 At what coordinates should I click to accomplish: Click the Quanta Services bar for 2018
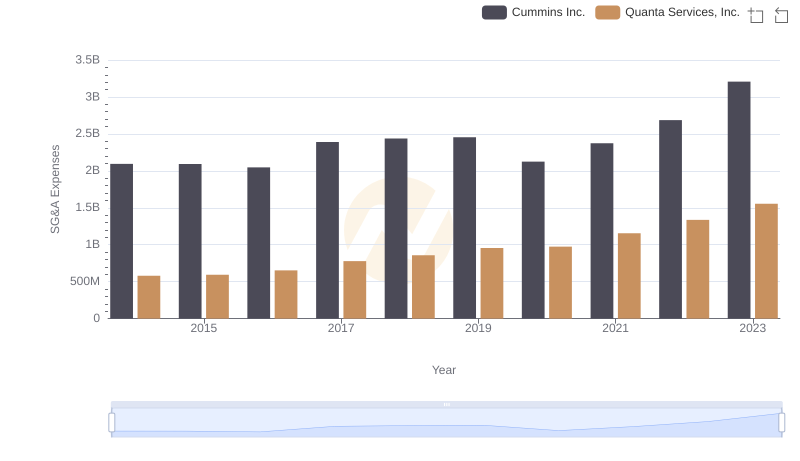[423, 287]
